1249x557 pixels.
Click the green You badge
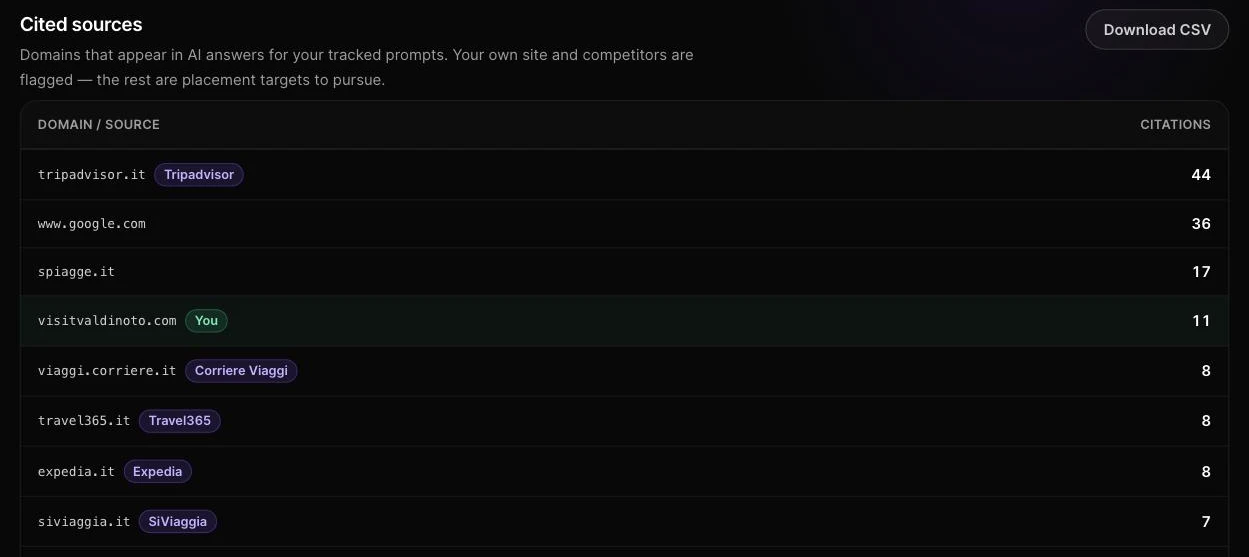click(207, 321)
